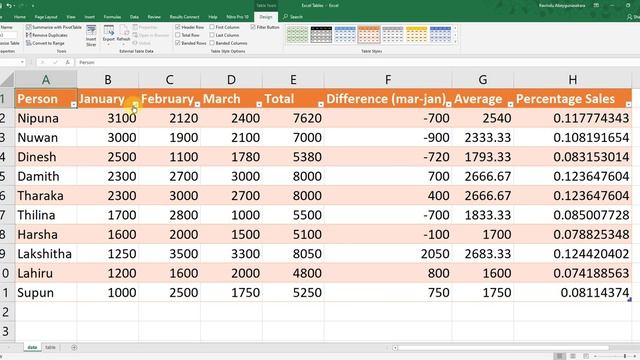Apply the gray table style
Image resolution: width=640 pixels, height=360 pixels.
393,35
